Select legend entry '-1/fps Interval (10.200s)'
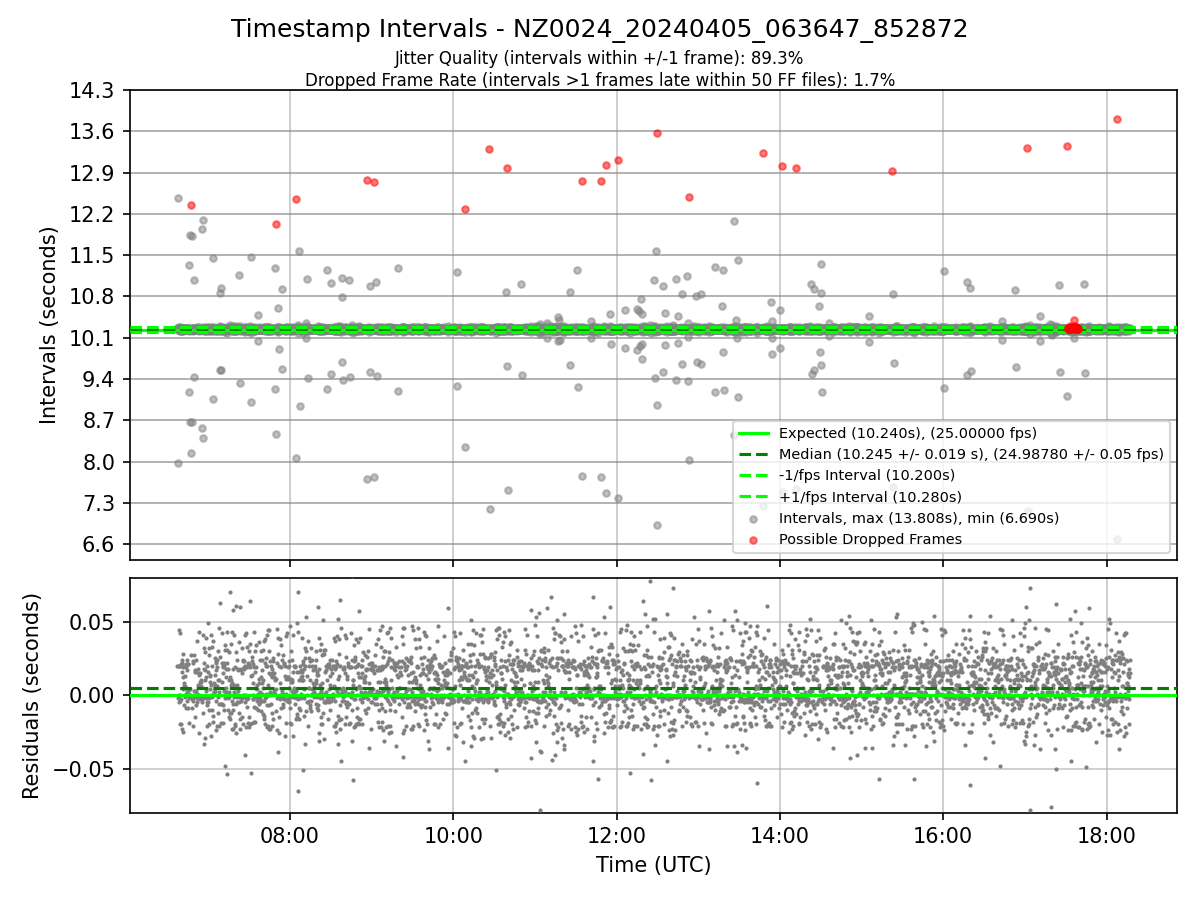This screenshot has width=1200, height=900. tap(867, 475)
